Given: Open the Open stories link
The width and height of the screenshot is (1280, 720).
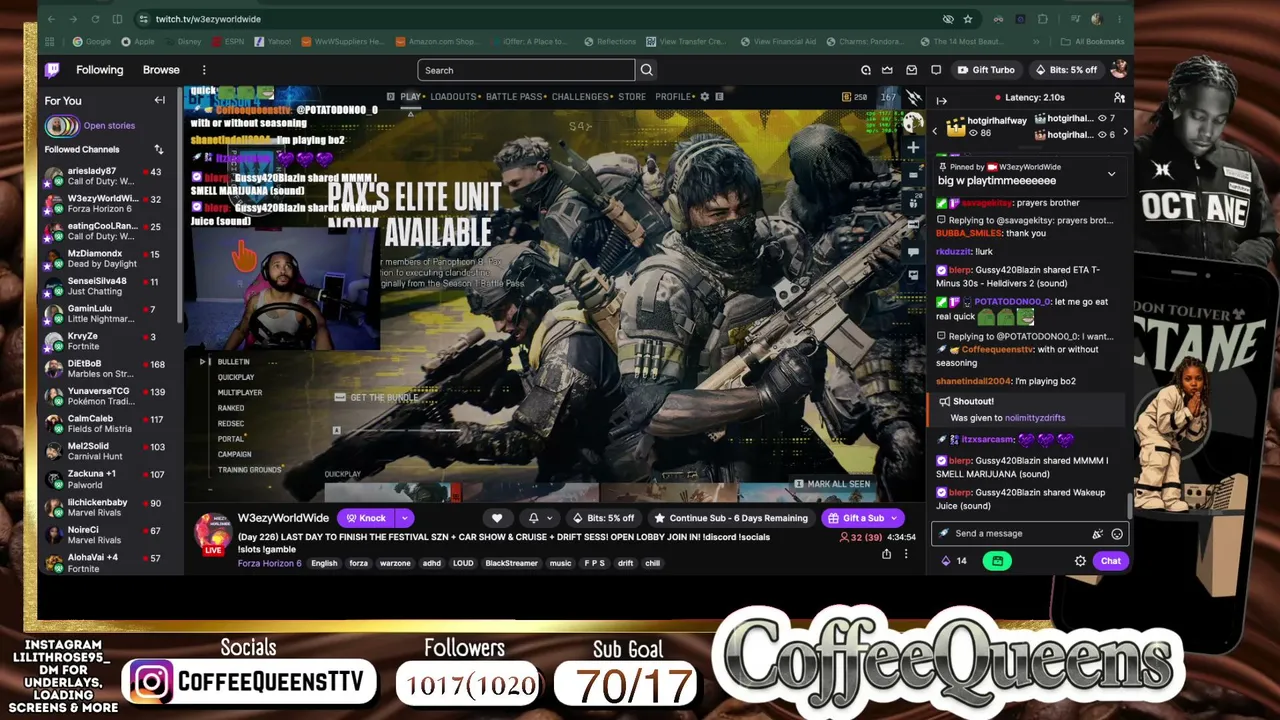Looking at the screenshot, I should [x=109, y=126].
